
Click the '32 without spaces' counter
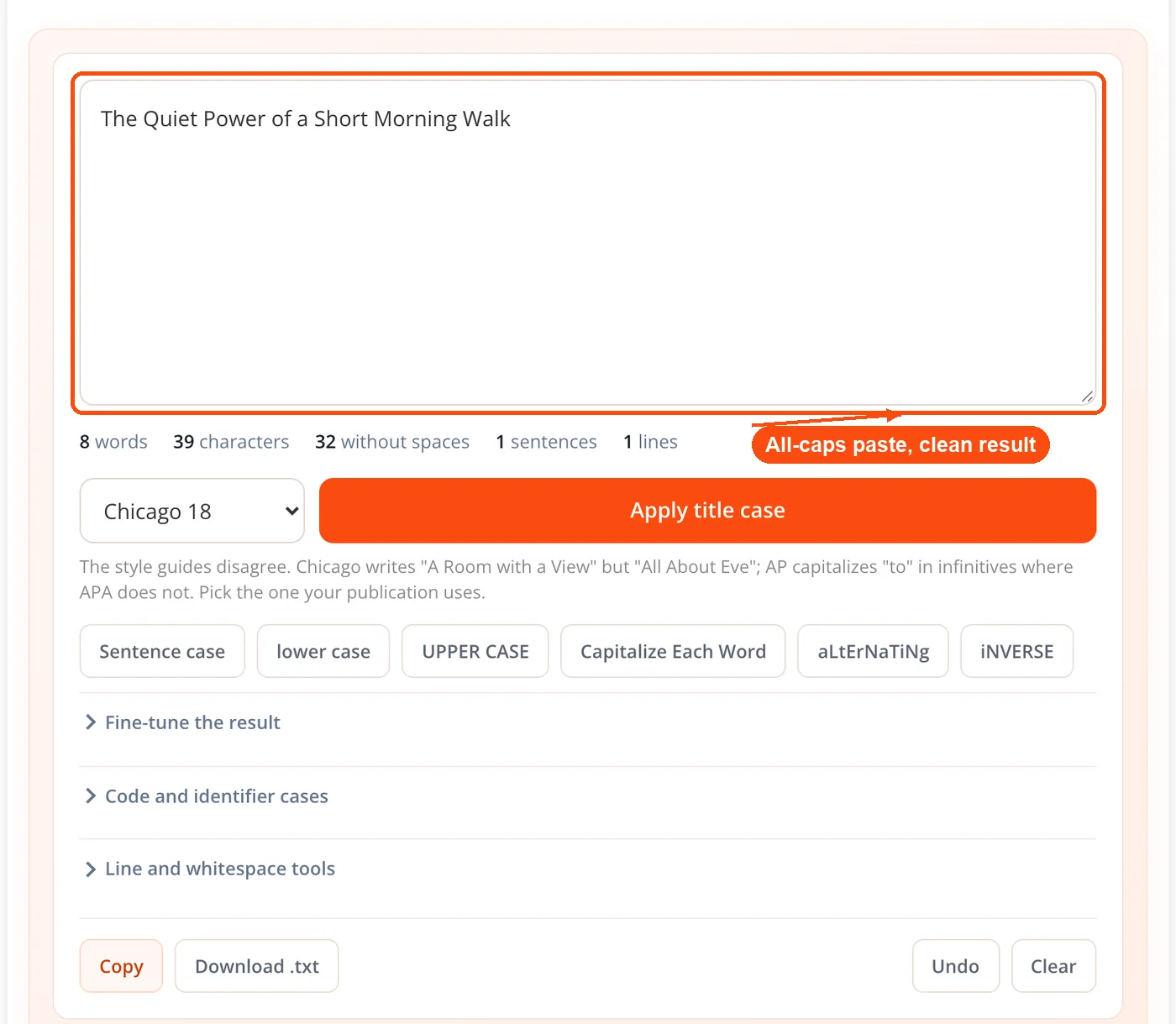(x=392, y=442)
